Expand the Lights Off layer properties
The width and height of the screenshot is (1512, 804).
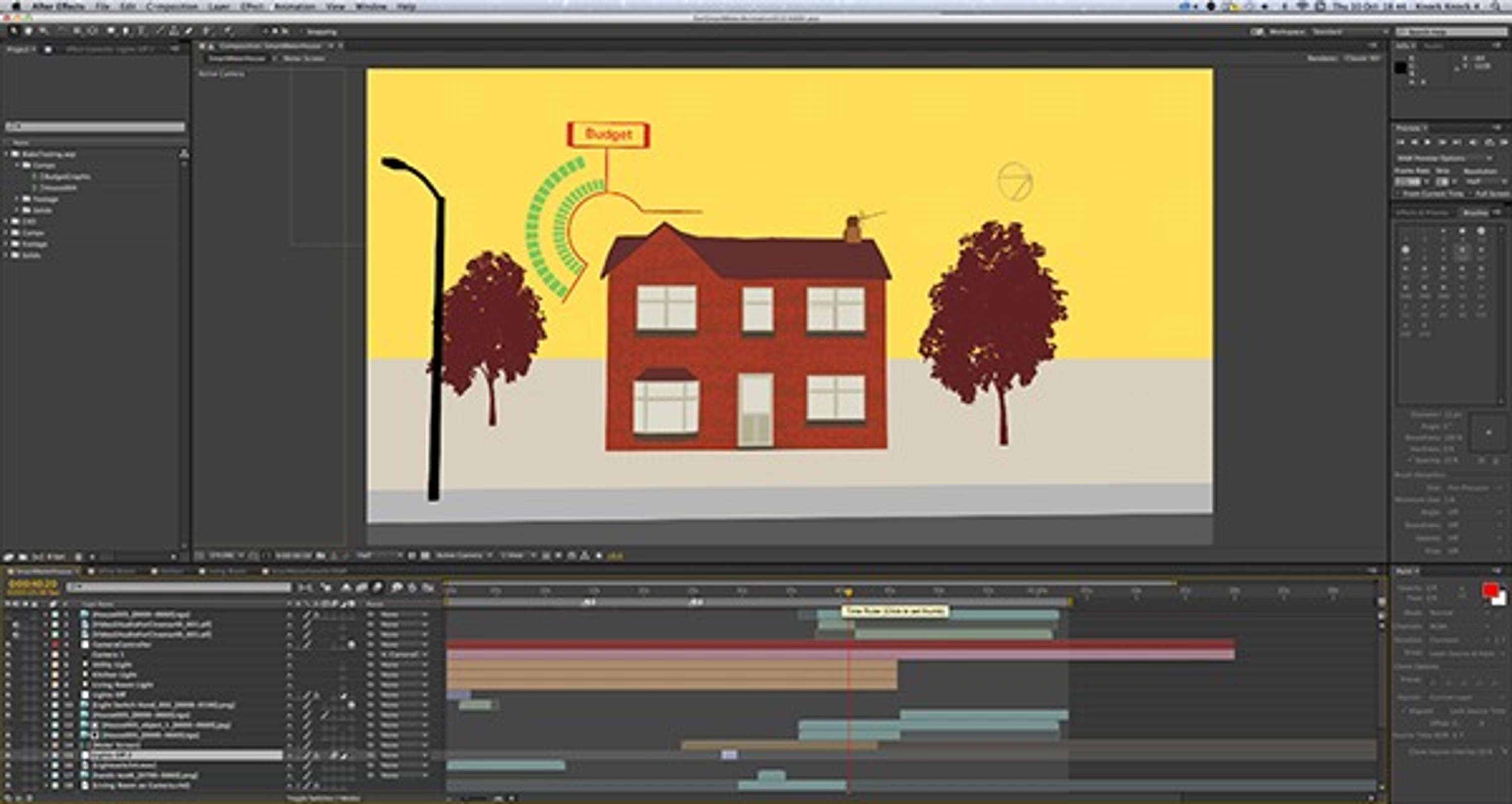pyautogui.click(x=45, y=694)
